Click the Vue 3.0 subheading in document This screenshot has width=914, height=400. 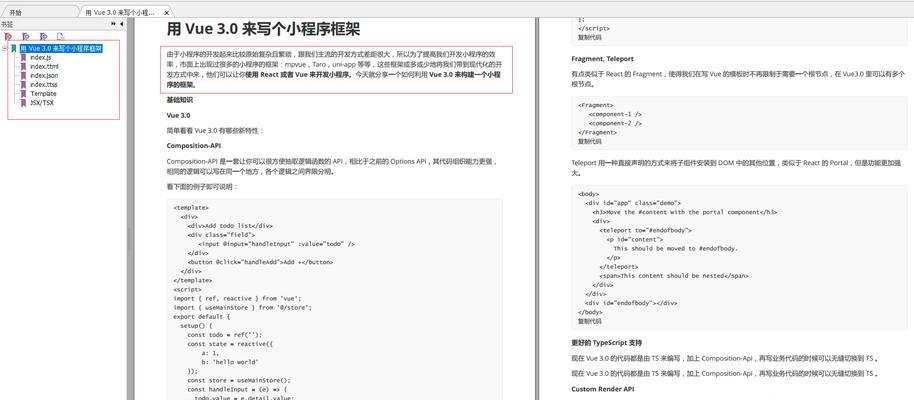(x=178, y=115)
